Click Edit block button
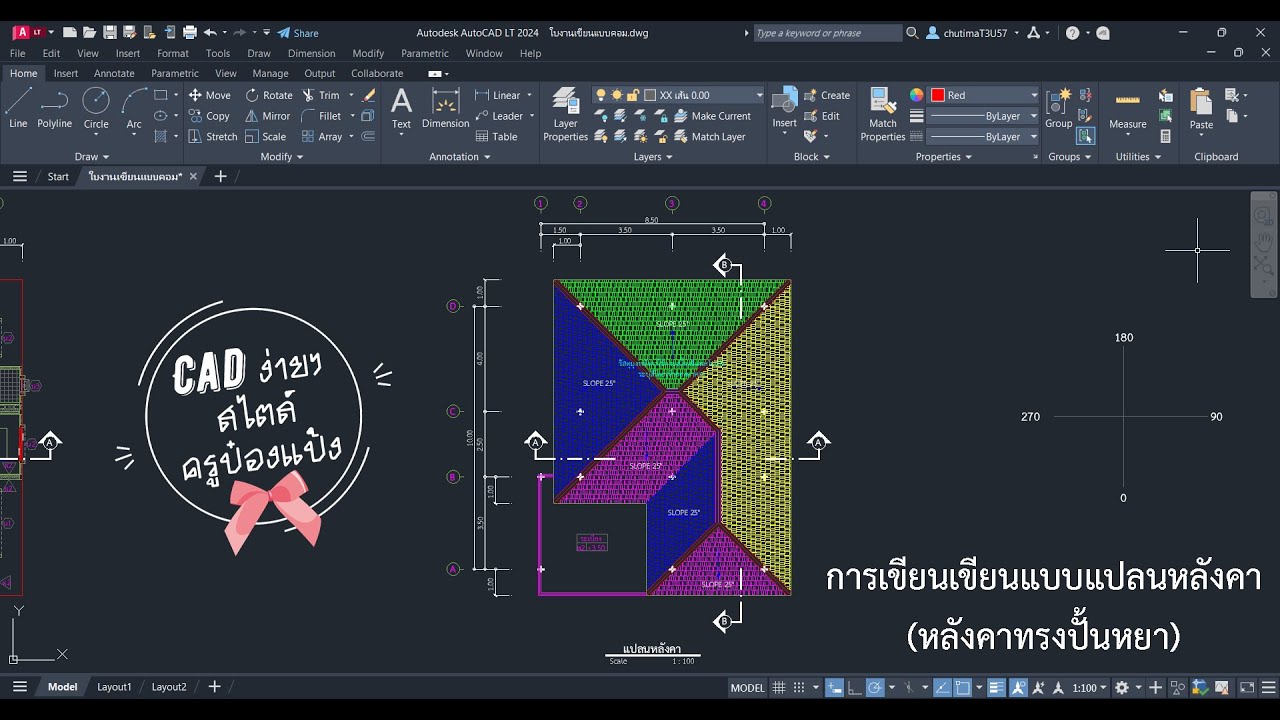This screenshot has width=1280, height=720. (822, 116)
